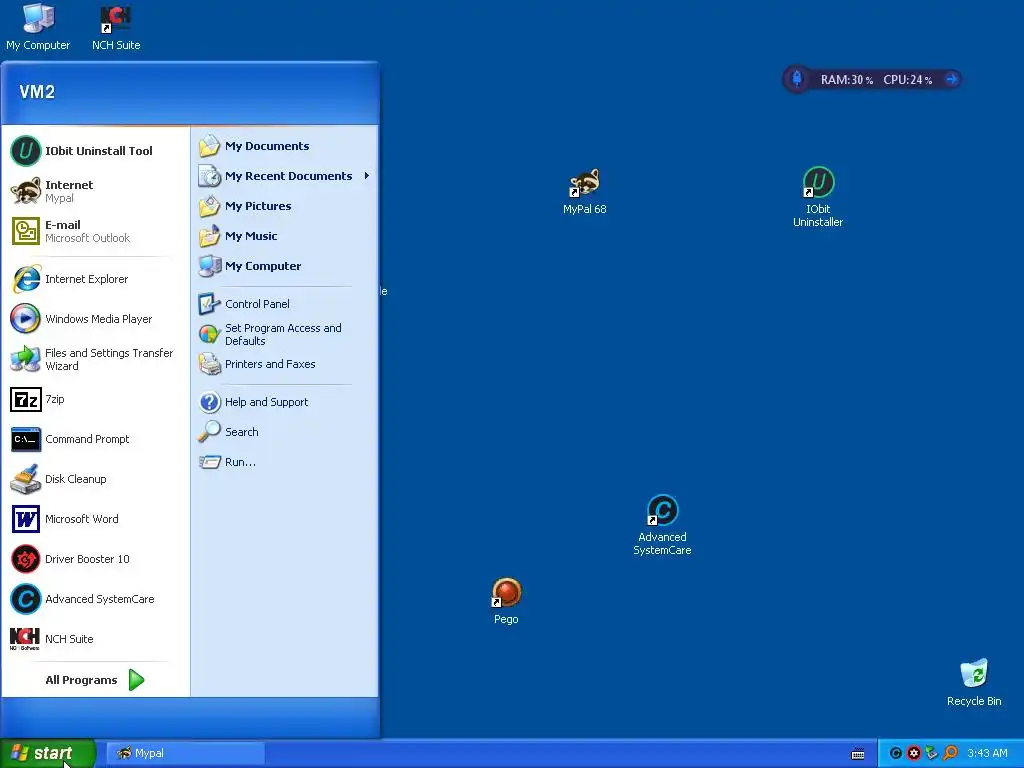This screenshot has width=1024, height=768.
Task: Open My Computer from Start menu
Action: [x=285, y=266]
